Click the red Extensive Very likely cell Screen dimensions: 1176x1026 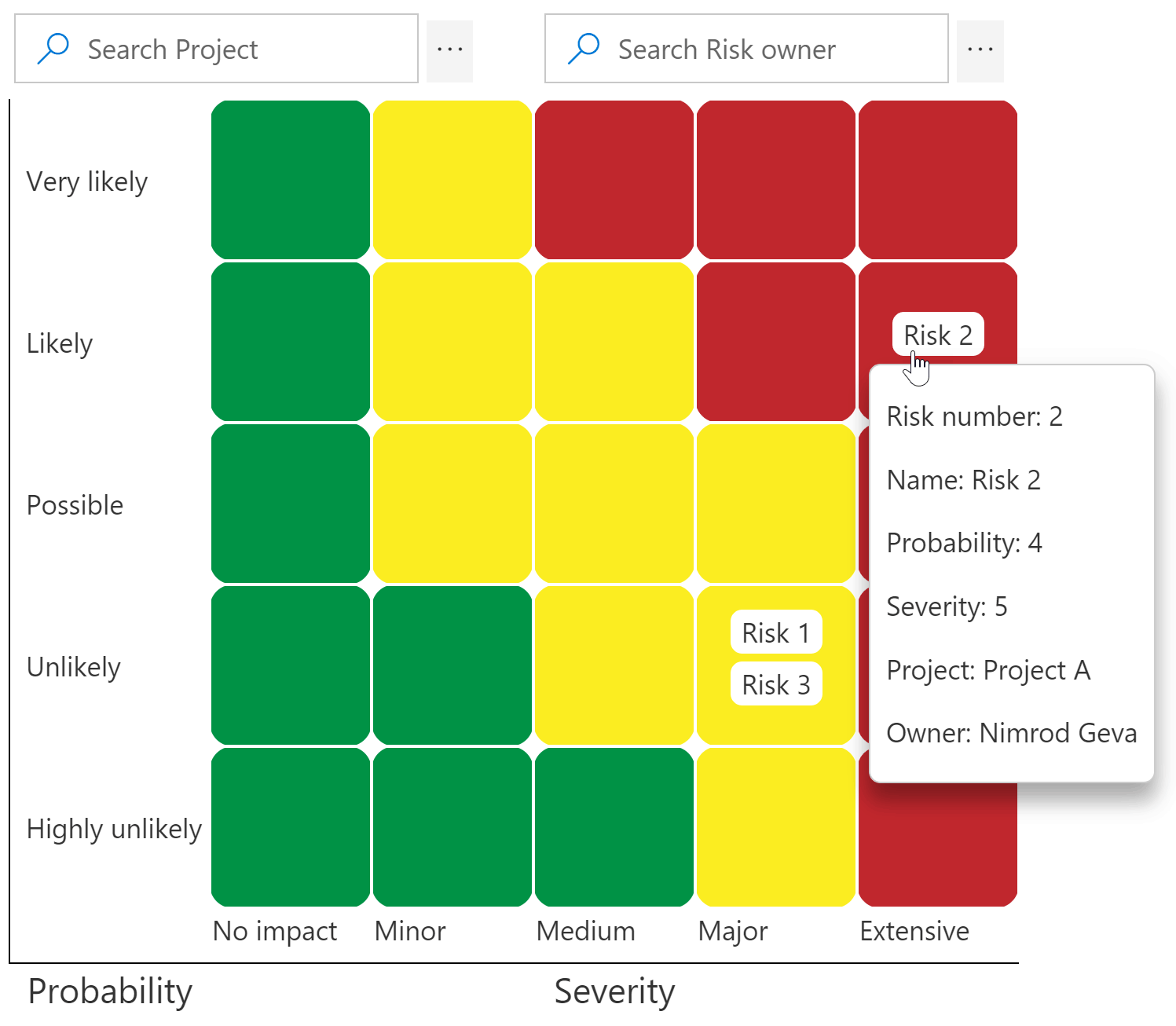point(936,179)
